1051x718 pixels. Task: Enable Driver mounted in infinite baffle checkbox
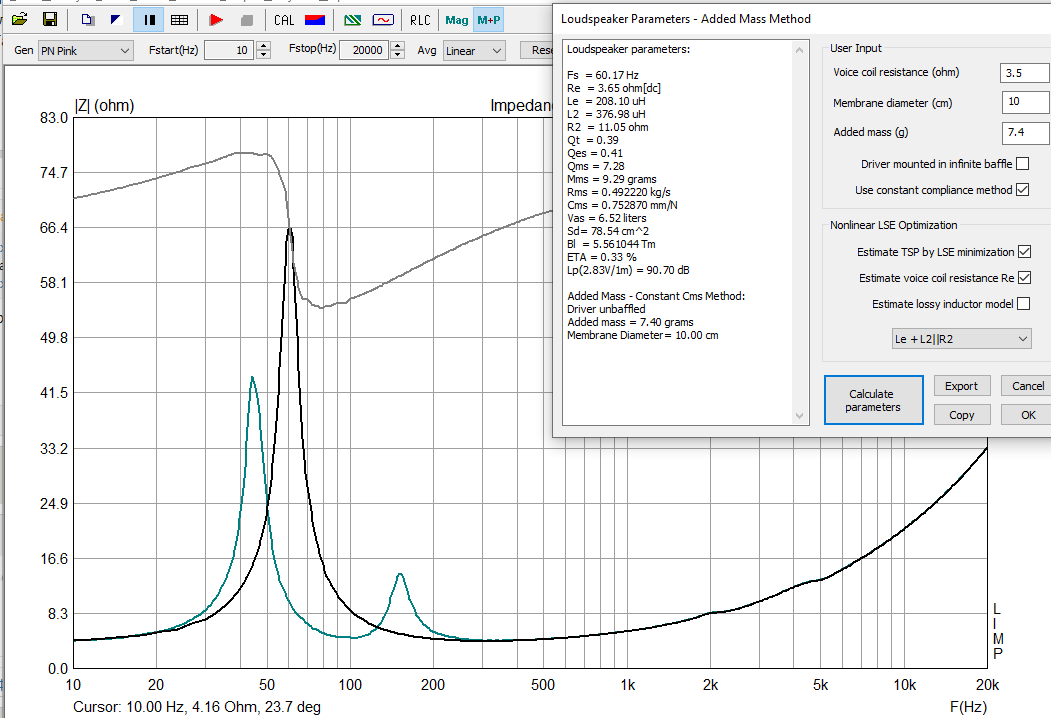[1022, 164]
